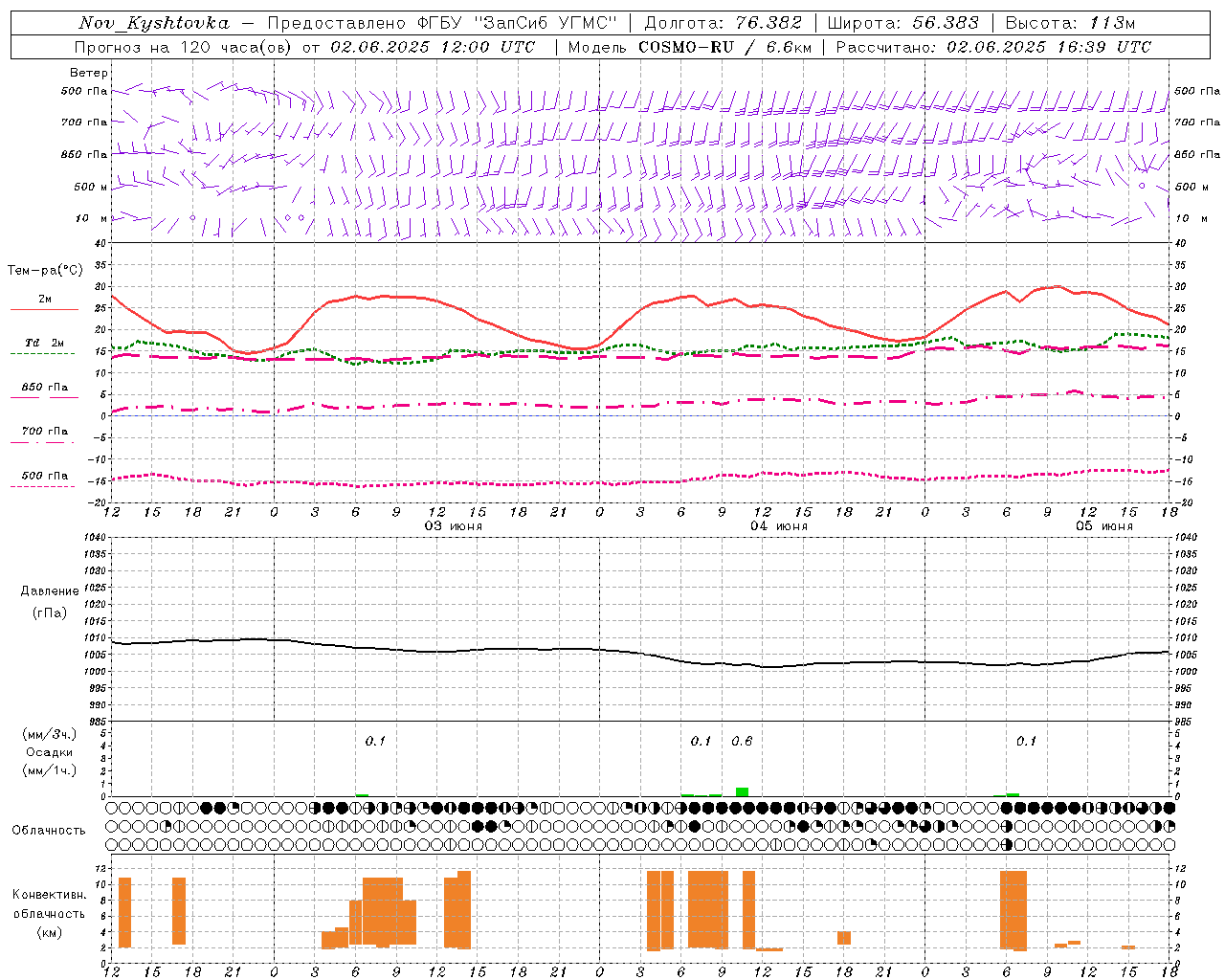
Task: Select the text Предоставлено ФГБУ "ЗапСиб УГМС"
Action: [442, 23]
